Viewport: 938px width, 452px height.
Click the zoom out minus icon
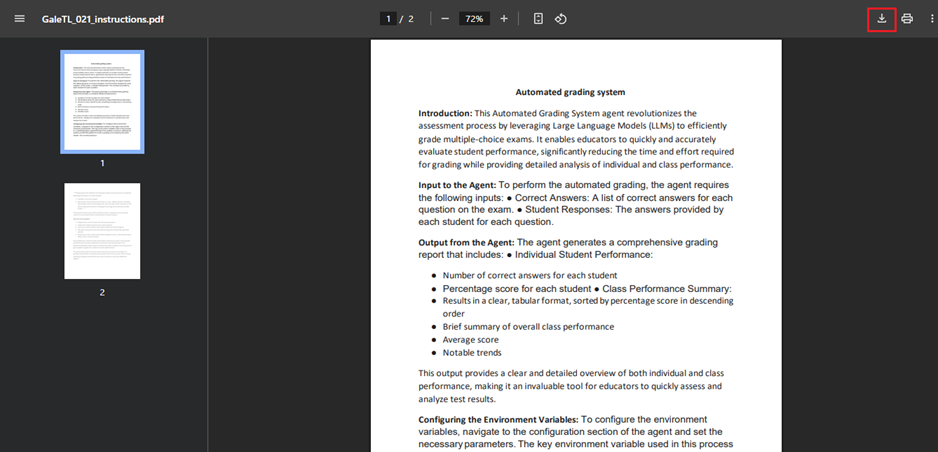click(x=445, y=19)
